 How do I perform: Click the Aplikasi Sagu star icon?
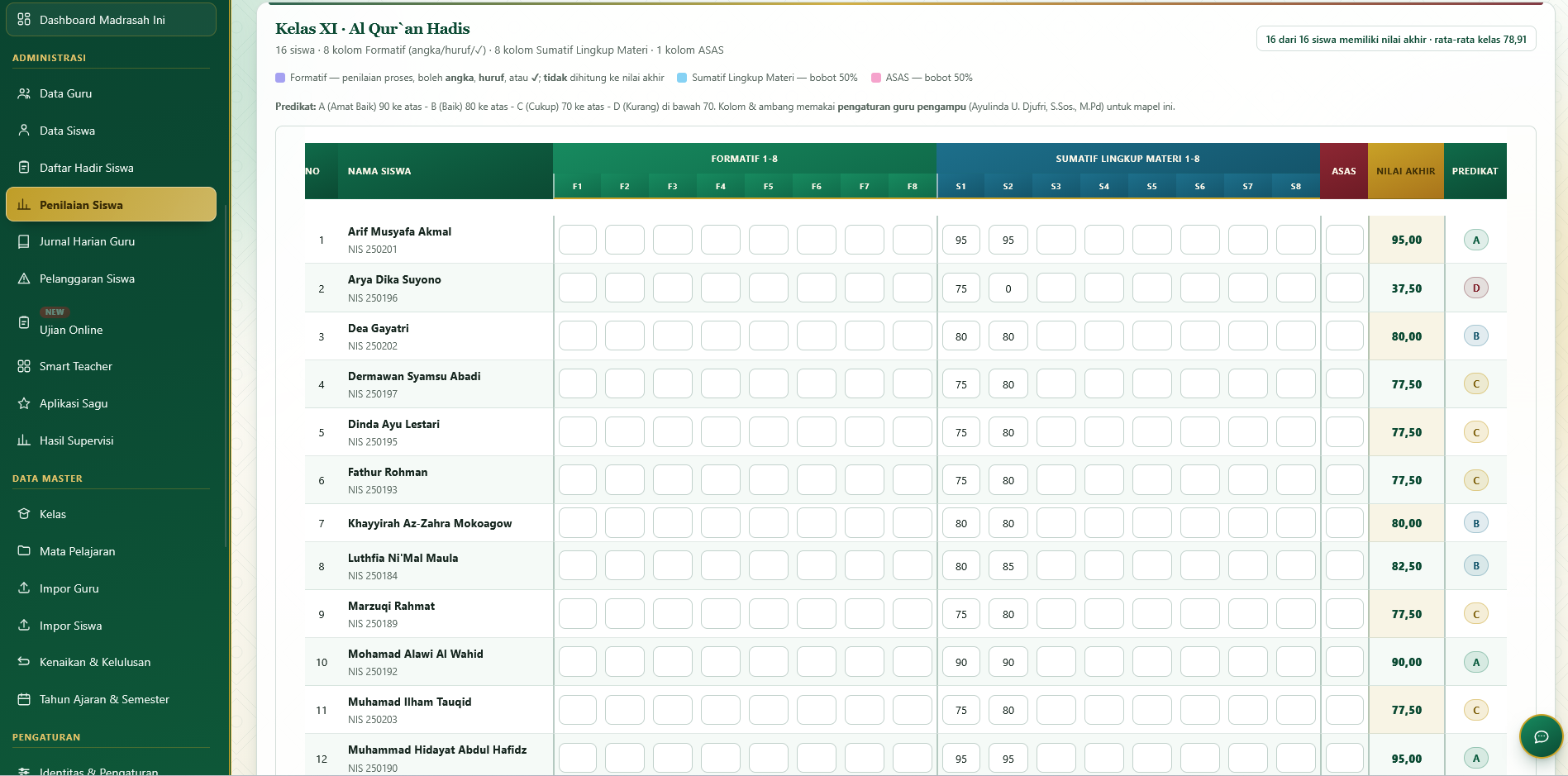pyautogui.click(x=24, y=403)
